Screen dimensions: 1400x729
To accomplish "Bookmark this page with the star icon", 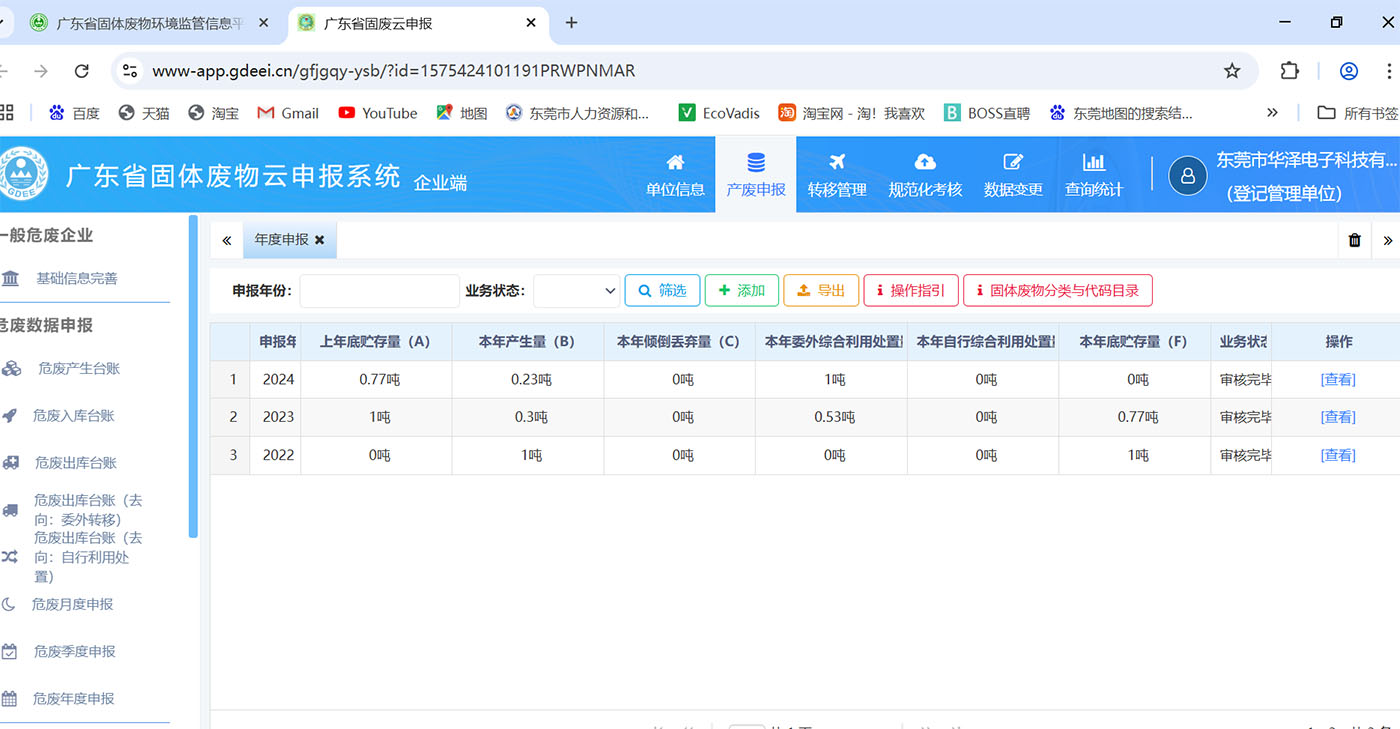I will pyautogui.click(x=1232, y=71).
